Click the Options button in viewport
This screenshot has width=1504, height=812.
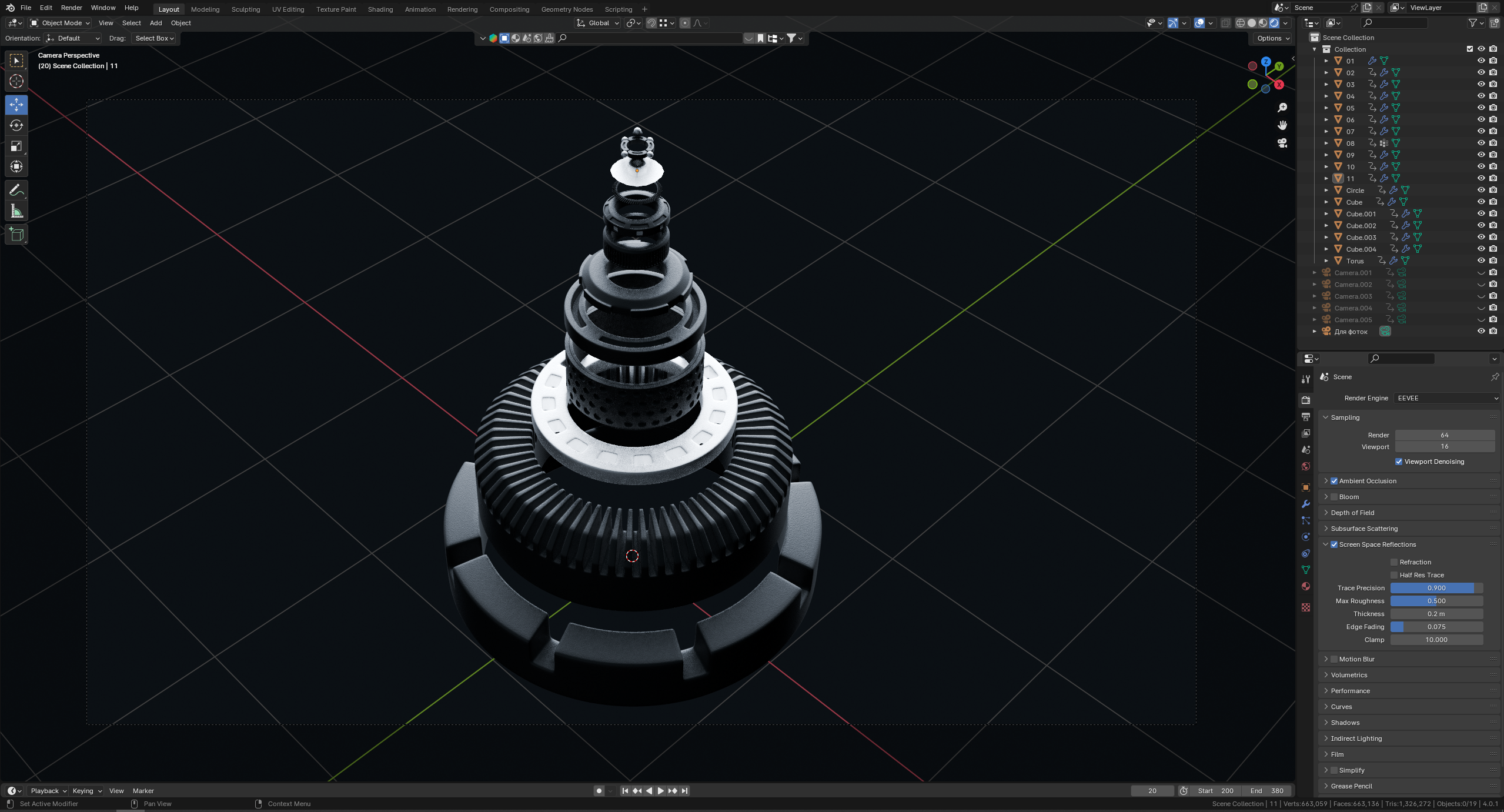pyautogui.click(x=1273, y=38)
